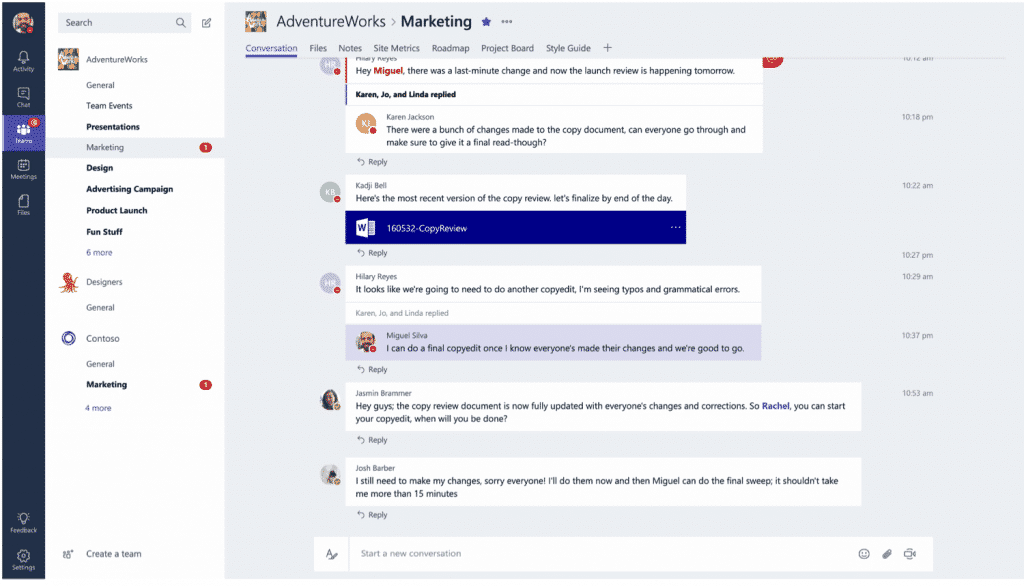Attach a file with paperclip icon

click(x=887, y=554)
